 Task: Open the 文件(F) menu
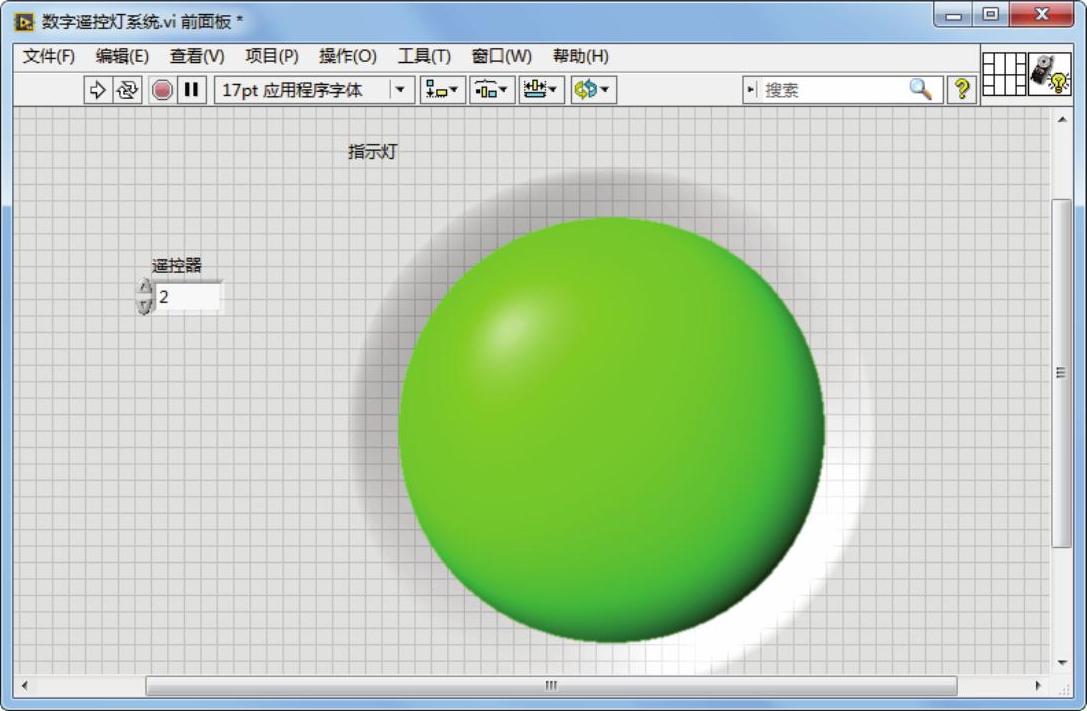coord(49,56)
